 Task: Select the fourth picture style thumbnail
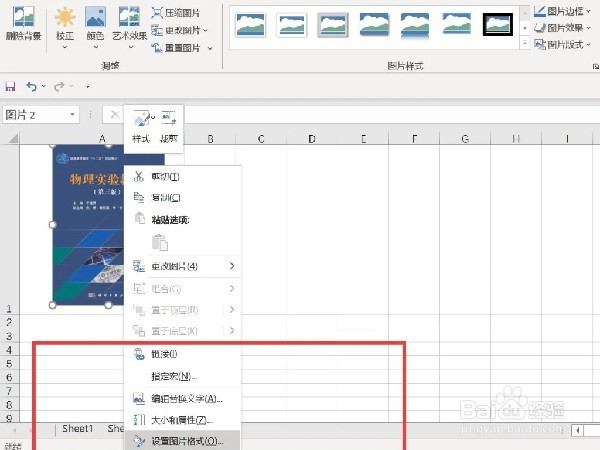coord(374,24)
